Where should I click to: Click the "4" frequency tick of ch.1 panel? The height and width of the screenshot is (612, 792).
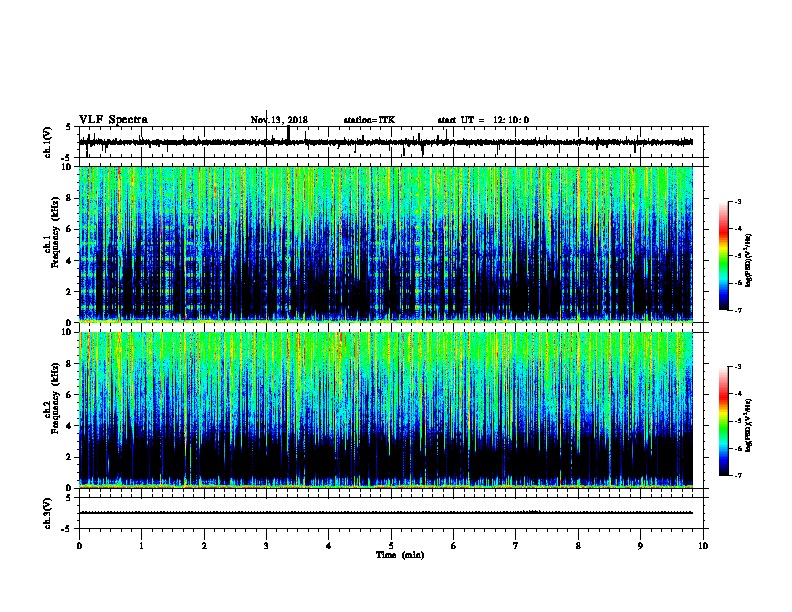pyautogui.click(x=71, y=261)
